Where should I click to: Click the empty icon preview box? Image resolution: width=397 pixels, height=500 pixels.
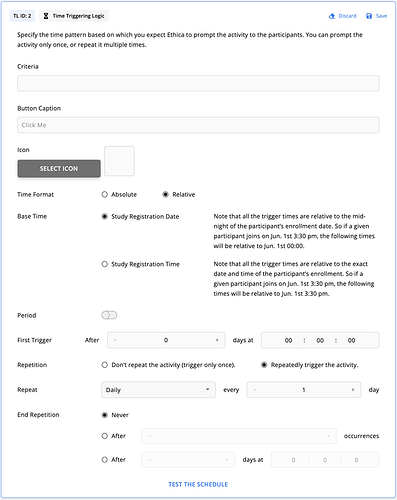pos(119,161)
